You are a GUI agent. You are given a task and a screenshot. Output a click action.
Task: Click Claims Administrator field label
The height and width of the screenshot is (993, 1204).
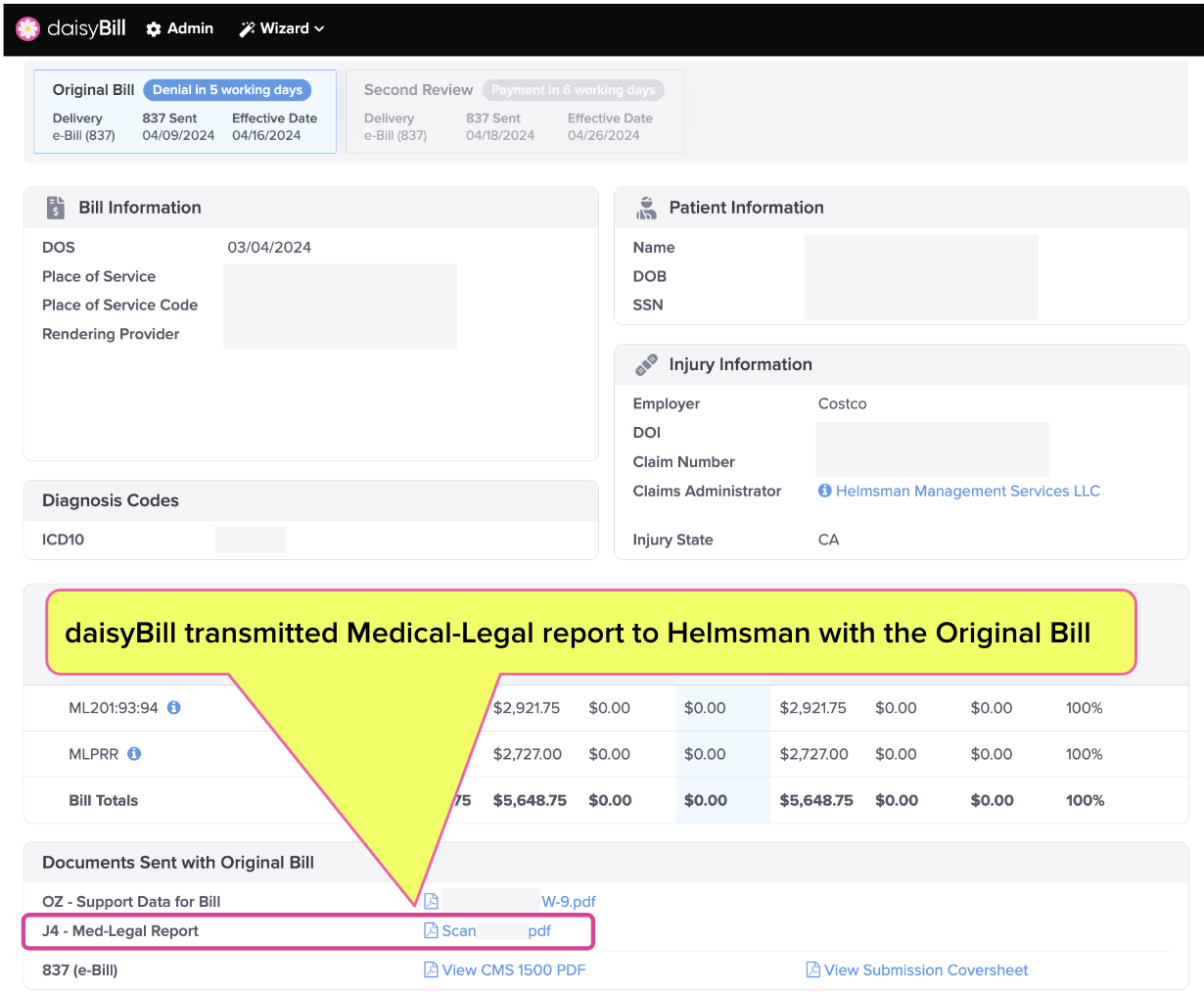(x=707, y=491)
